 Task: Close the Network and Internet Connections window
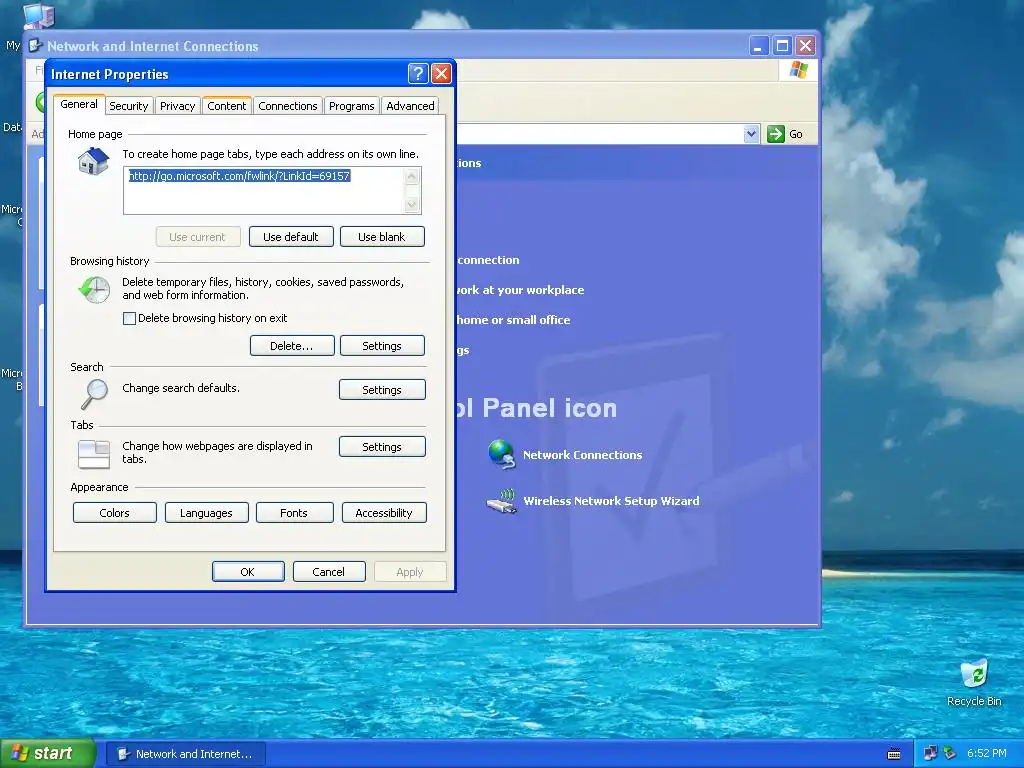click(806, 46)
